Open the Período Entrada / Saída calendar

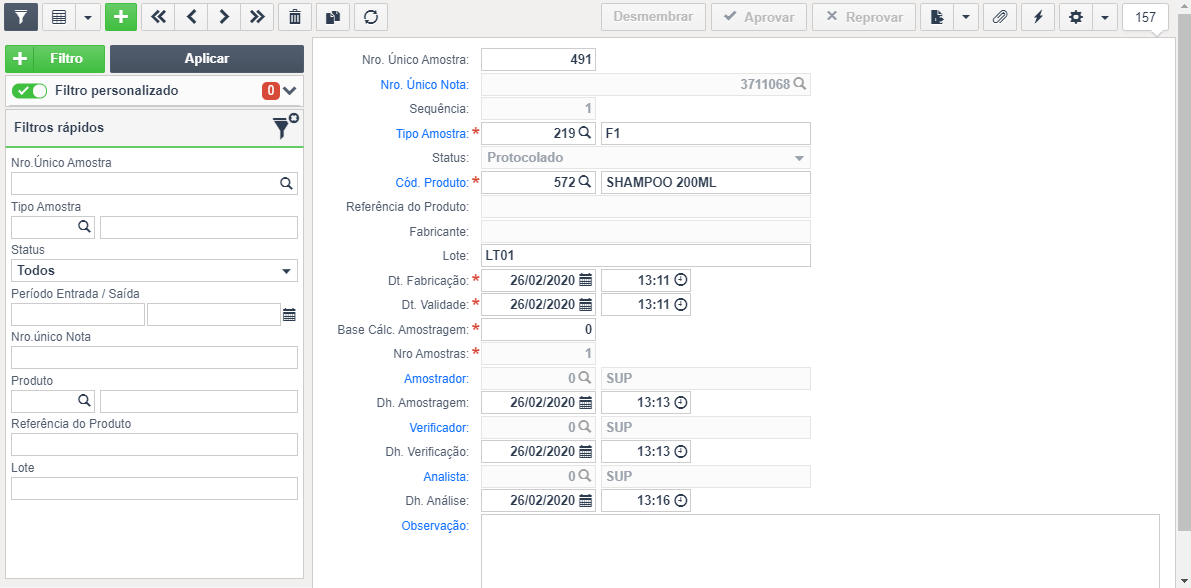tap(289, 315)
